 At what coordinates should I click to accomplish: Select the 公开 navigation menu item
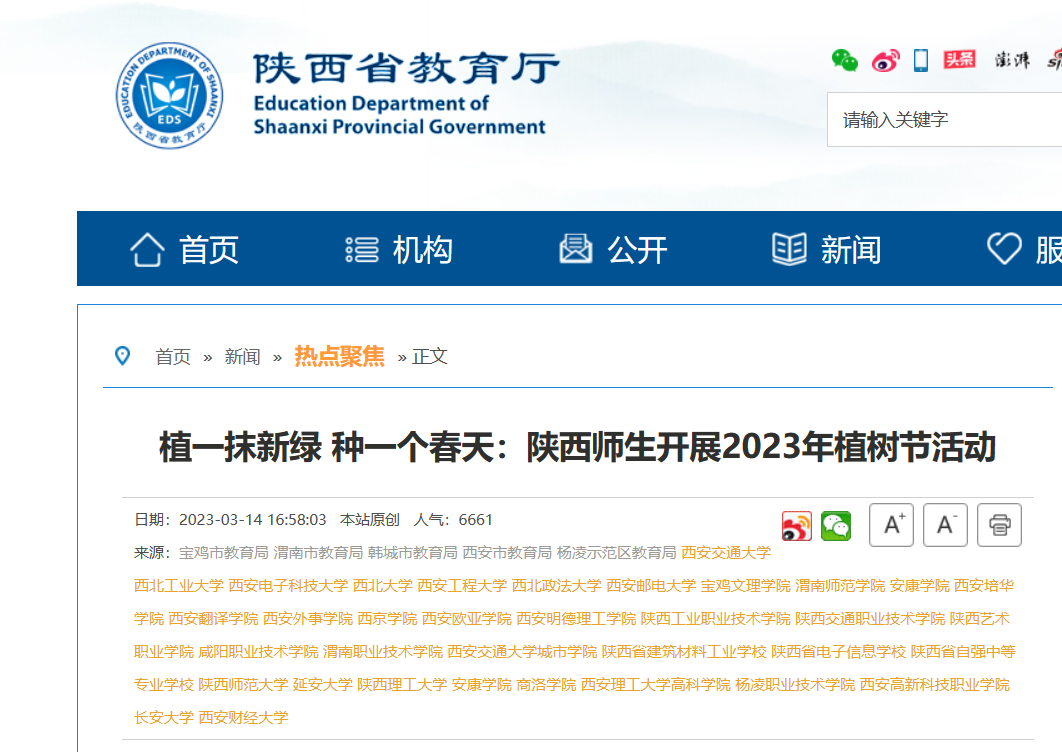click(x=613, y=249)
